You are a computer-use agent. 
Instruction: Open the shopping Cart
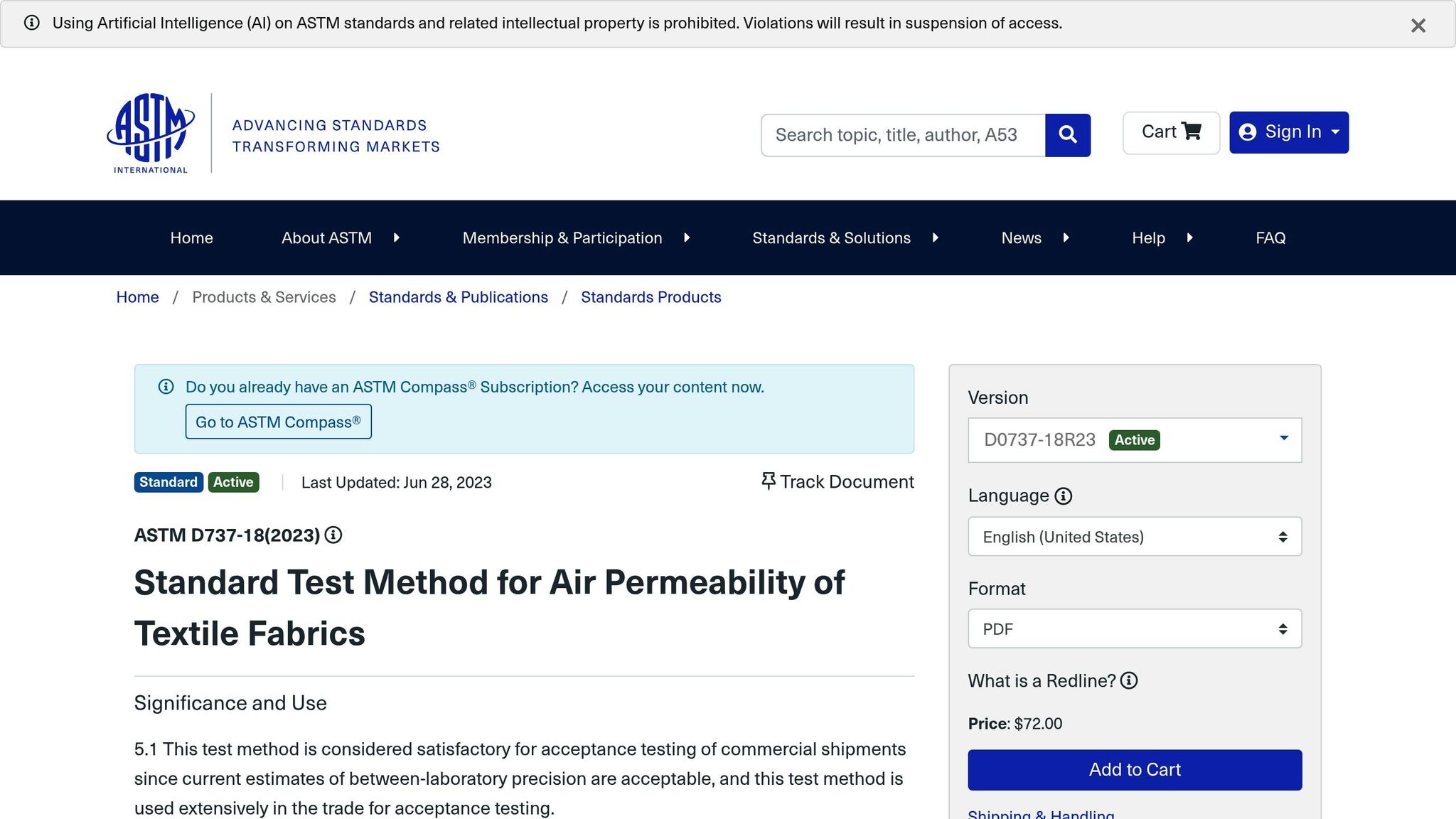1171,132
